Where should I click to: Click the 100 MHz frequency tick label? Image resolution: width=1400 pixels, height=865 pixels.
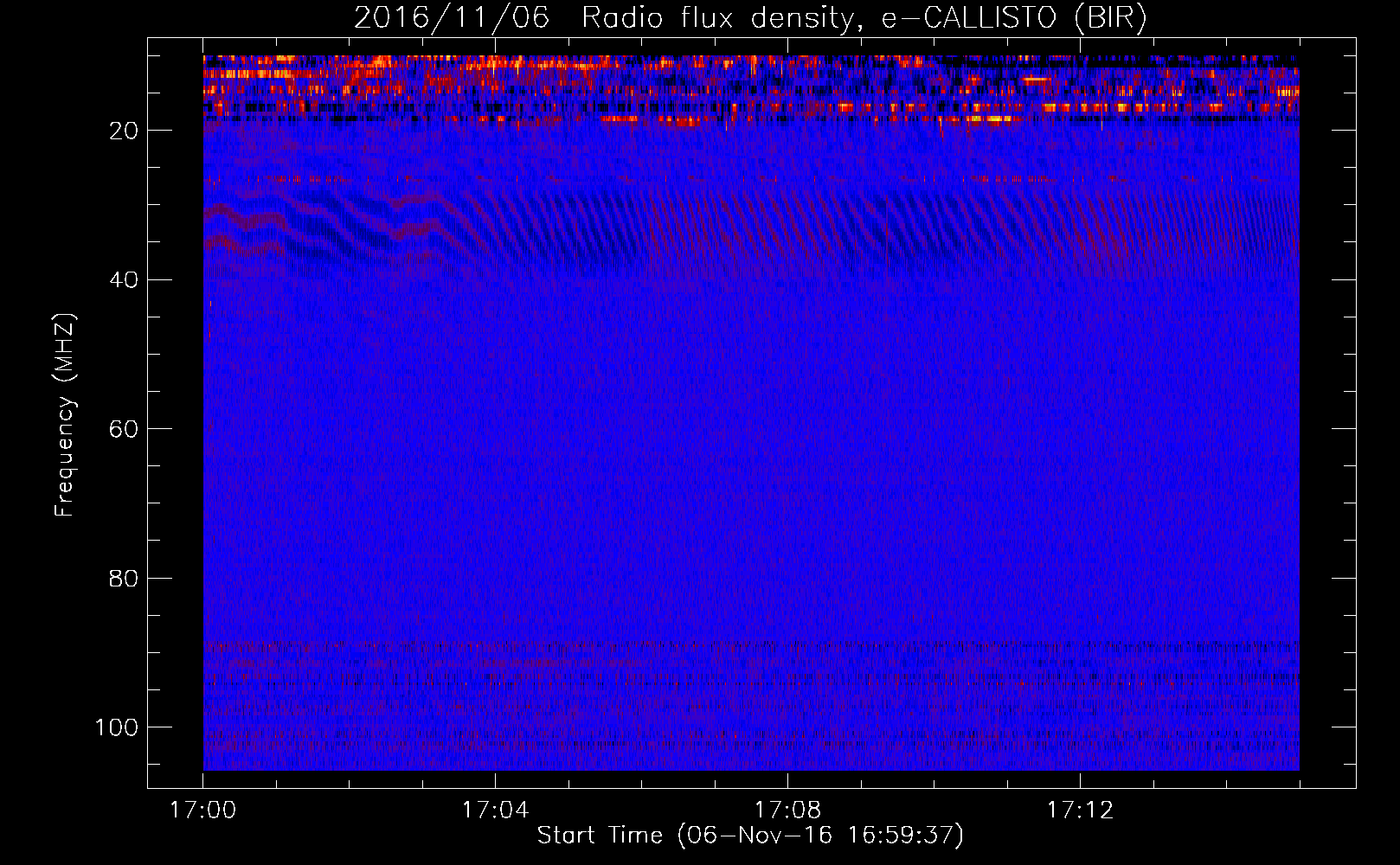(117, 727)
